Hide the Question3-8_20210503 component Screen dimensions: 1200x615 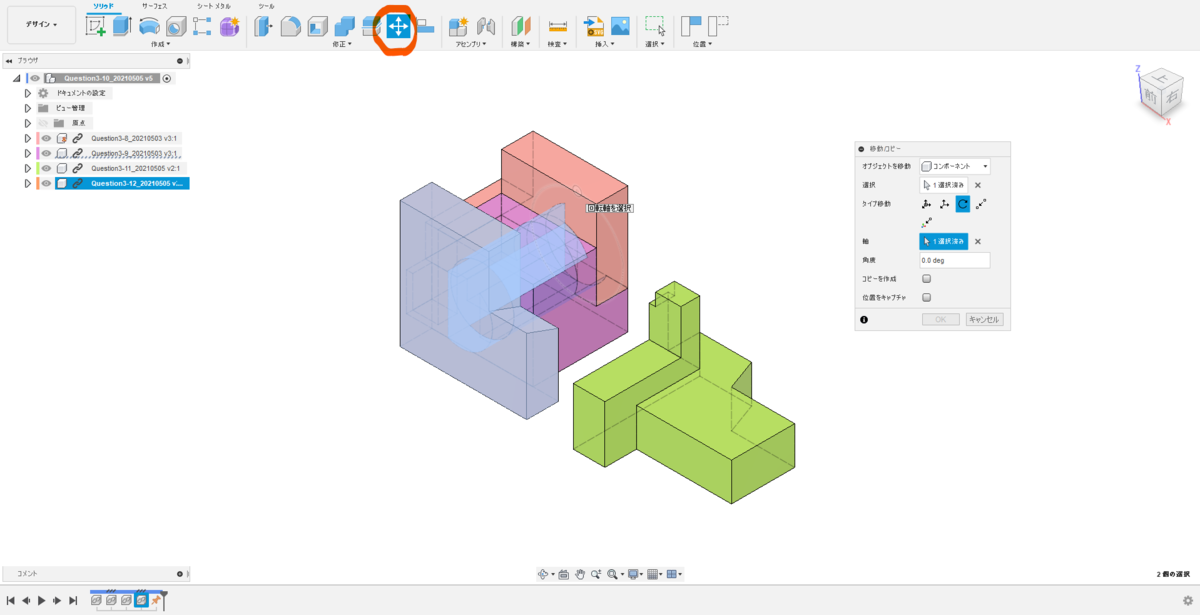tap(46, 138)
